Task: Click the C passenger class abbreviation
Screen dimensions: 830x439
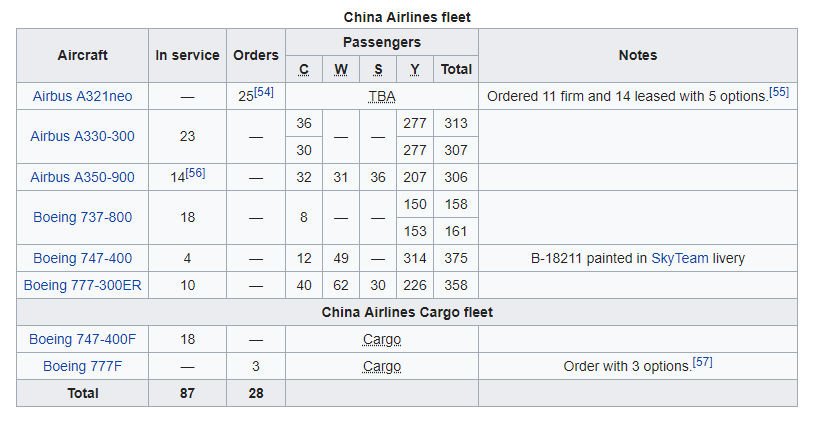Action: pos(304,69)
